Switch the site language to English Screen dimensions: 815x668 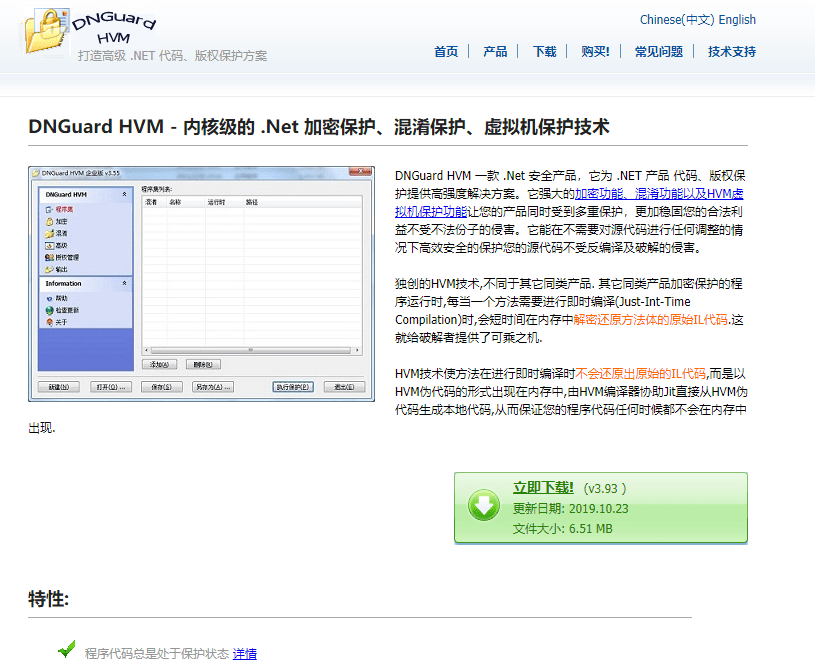[737, 20]
